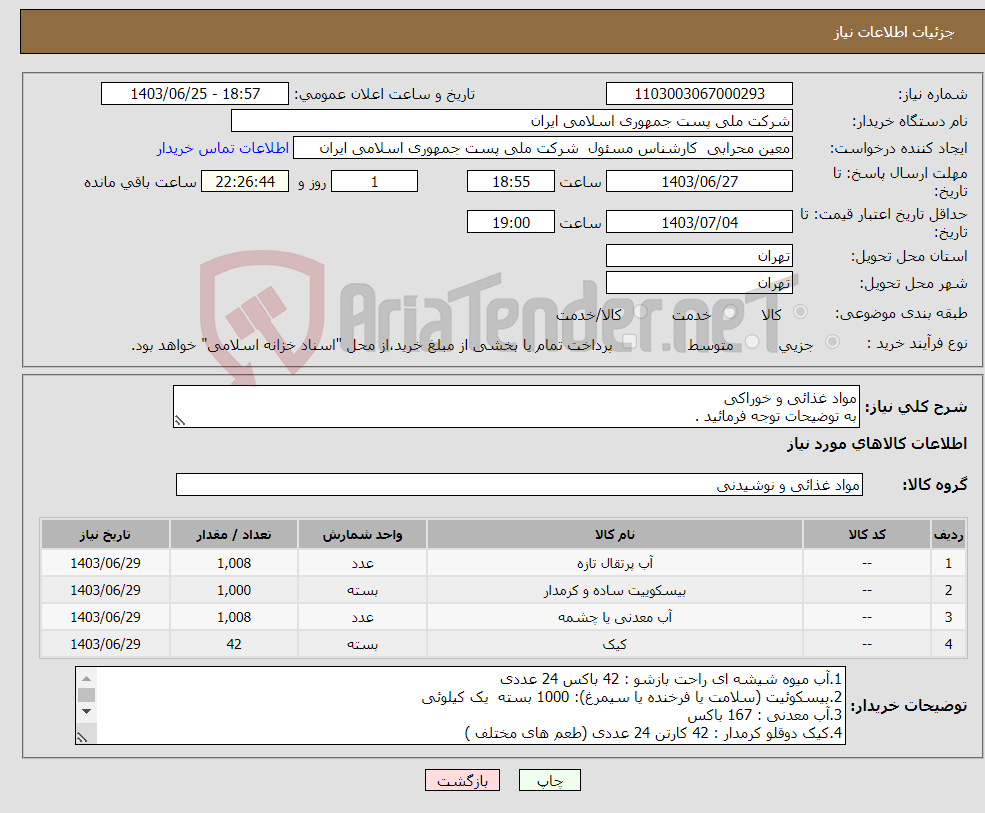This screenshot has width=985, height=813.
Task: Click the request creator name field
Action: coord(543,148)
